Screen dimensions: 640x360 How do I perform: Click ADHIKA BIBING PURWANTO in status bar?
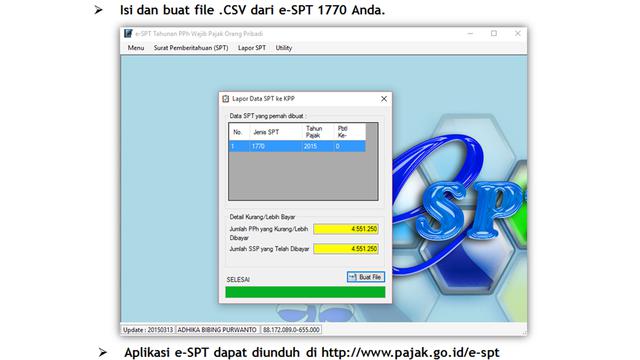point(217,329)
